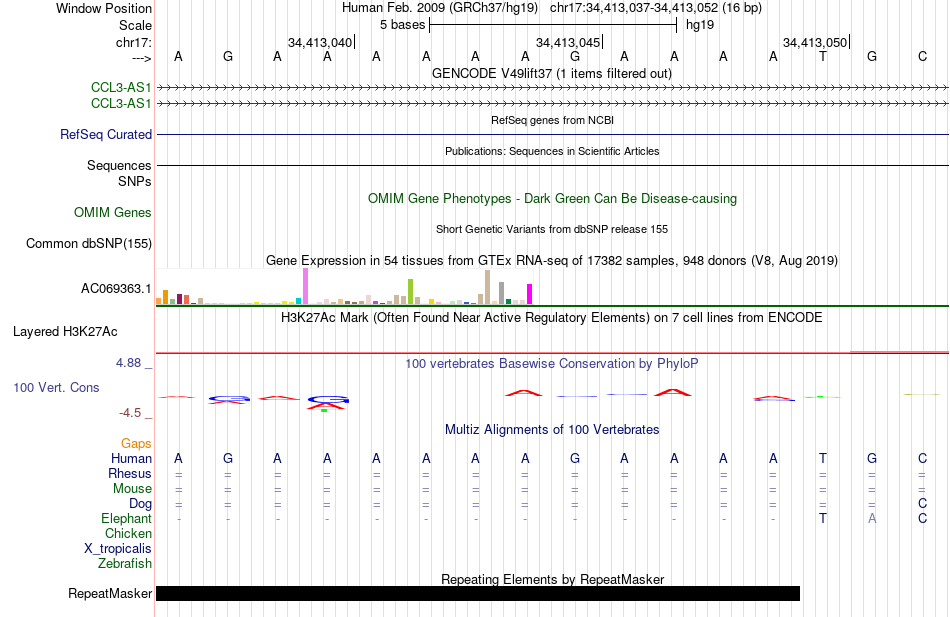
Task: Select the Elephant species label
Action: tap(127, 519)
